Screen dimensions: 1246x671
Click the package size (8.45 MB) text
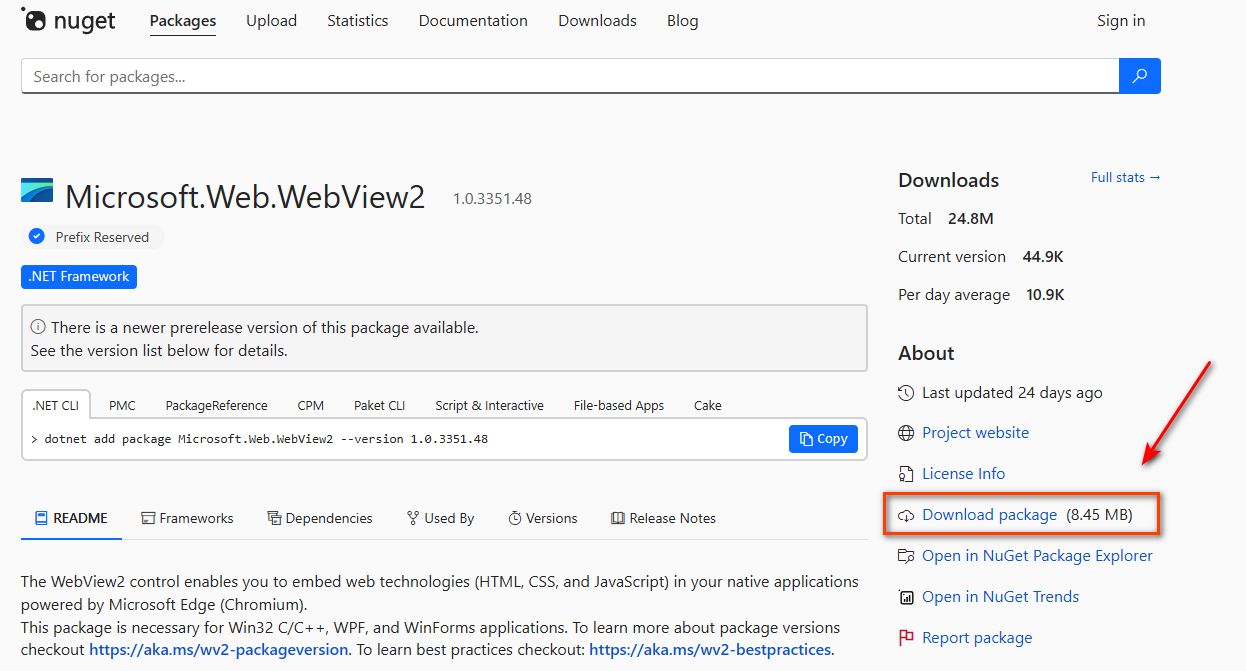(1099, 515)
